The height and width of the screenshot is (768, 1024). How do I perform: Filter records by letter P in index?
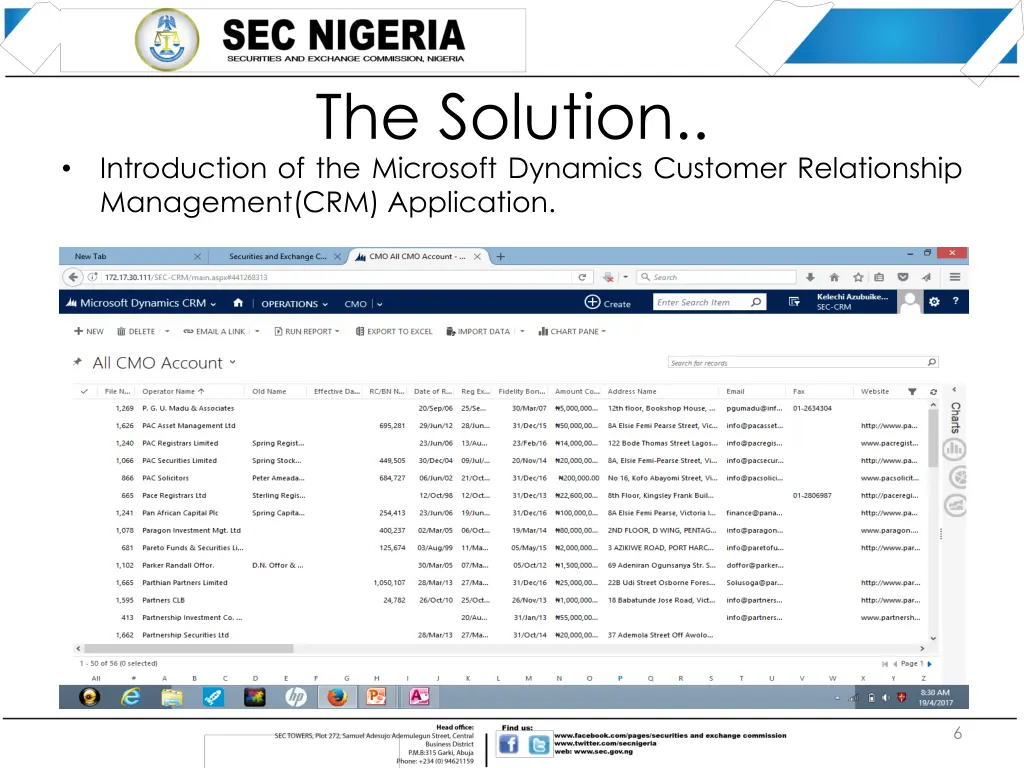coord(620,679)
